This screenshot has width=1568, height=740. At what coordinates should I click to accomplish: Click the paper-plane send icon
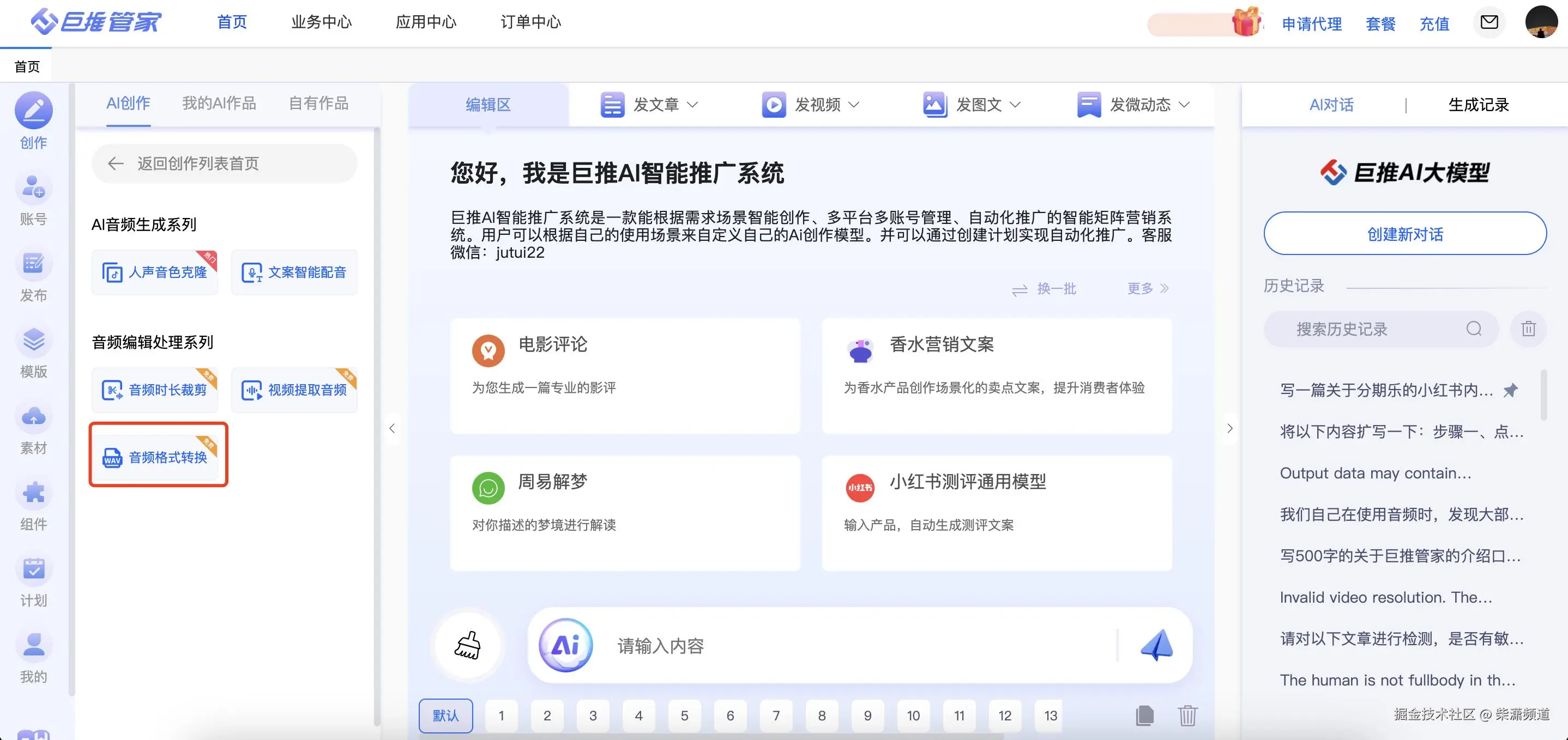[x=1156, y=645]
